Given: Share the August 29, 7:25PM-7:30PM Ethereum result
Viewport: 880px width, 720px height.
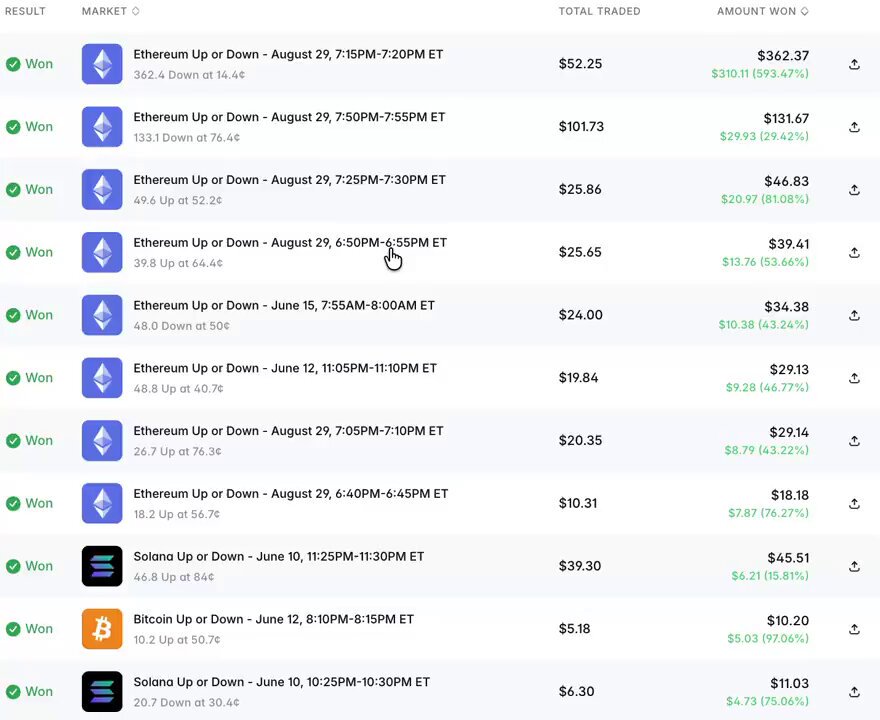Looking at the screenshot, I should coord(854,190).
